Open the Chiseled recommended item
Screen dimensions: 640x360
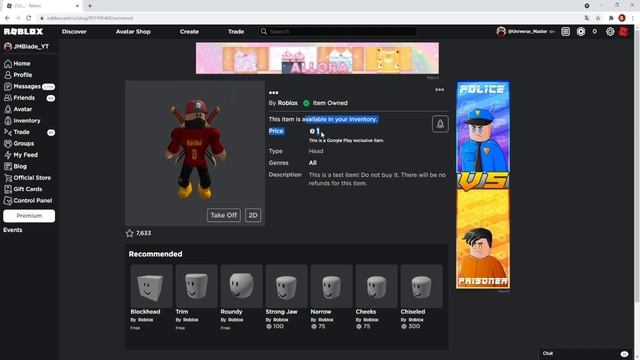tap(421, 298)
